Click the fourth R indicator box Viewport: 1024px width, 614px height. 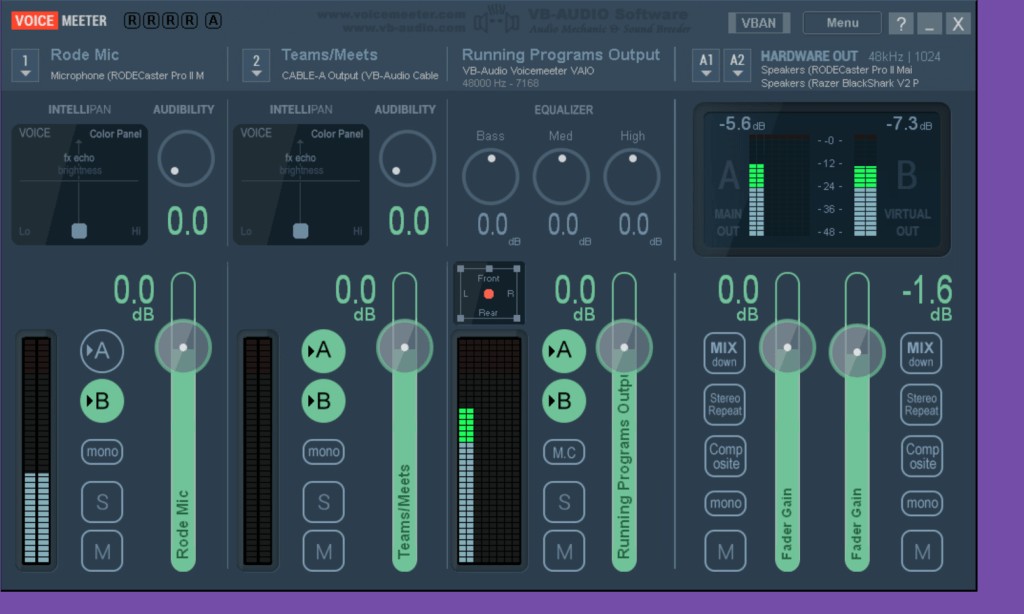pos(189,21)
